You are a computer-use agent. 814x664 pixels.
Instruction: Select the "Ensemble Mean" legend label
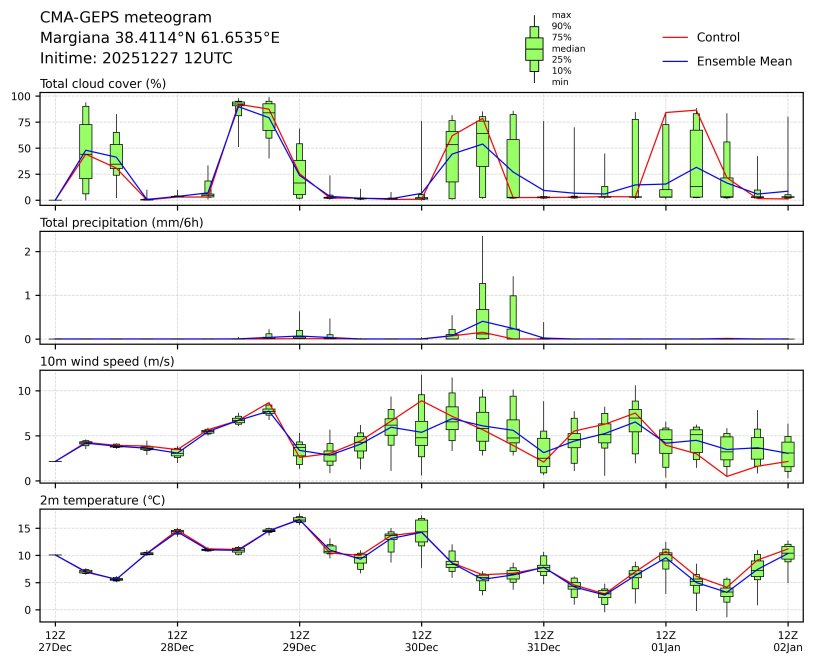pos(744,61)
